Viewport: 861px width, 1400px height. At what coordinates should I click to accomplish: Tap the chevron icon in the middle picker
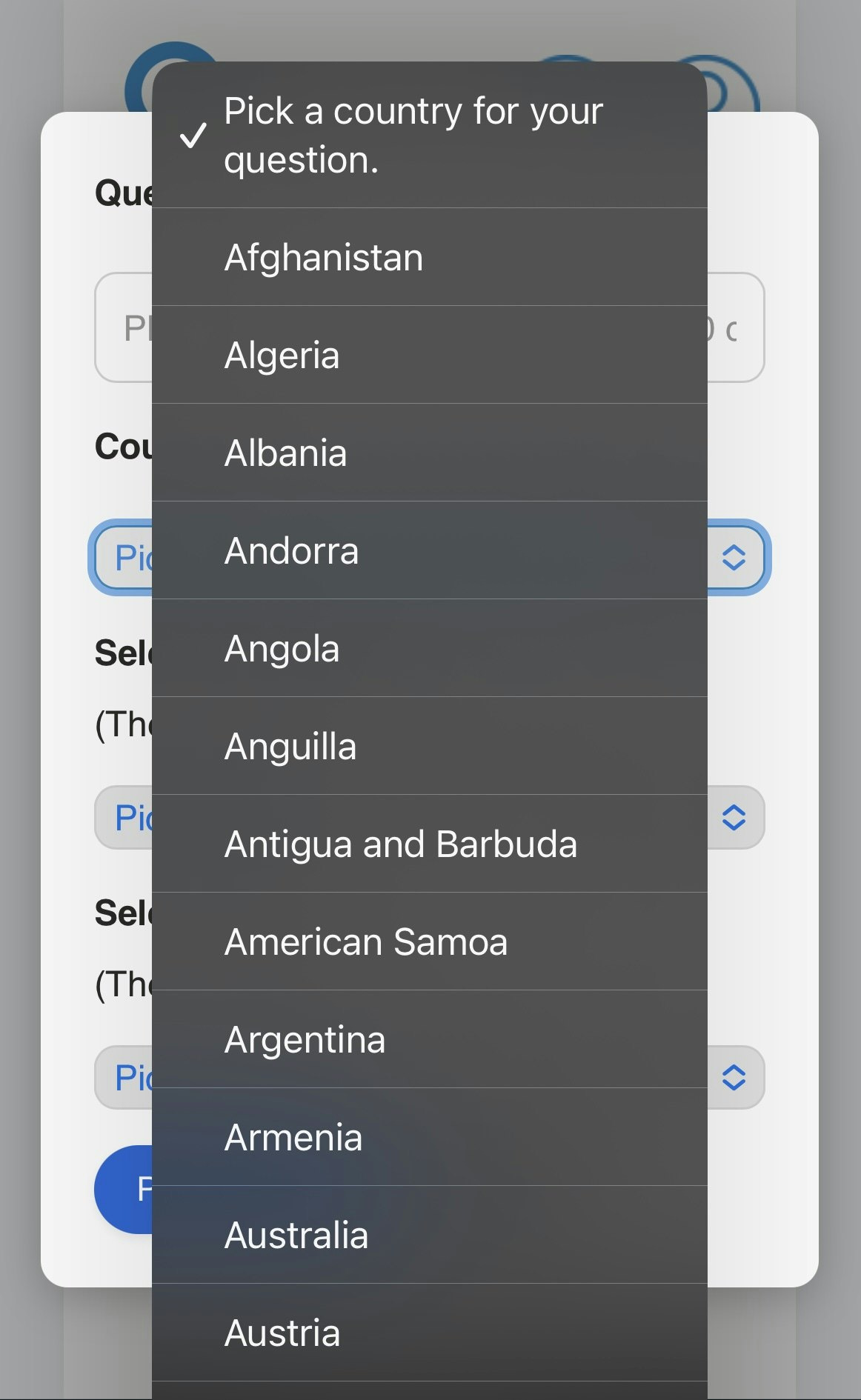tap(734, 819)
